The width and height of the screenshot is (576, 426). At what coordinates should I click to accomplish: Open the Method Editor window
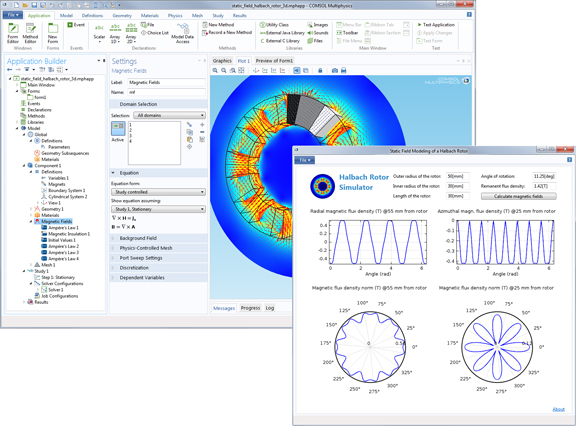[x=30, y=33]
